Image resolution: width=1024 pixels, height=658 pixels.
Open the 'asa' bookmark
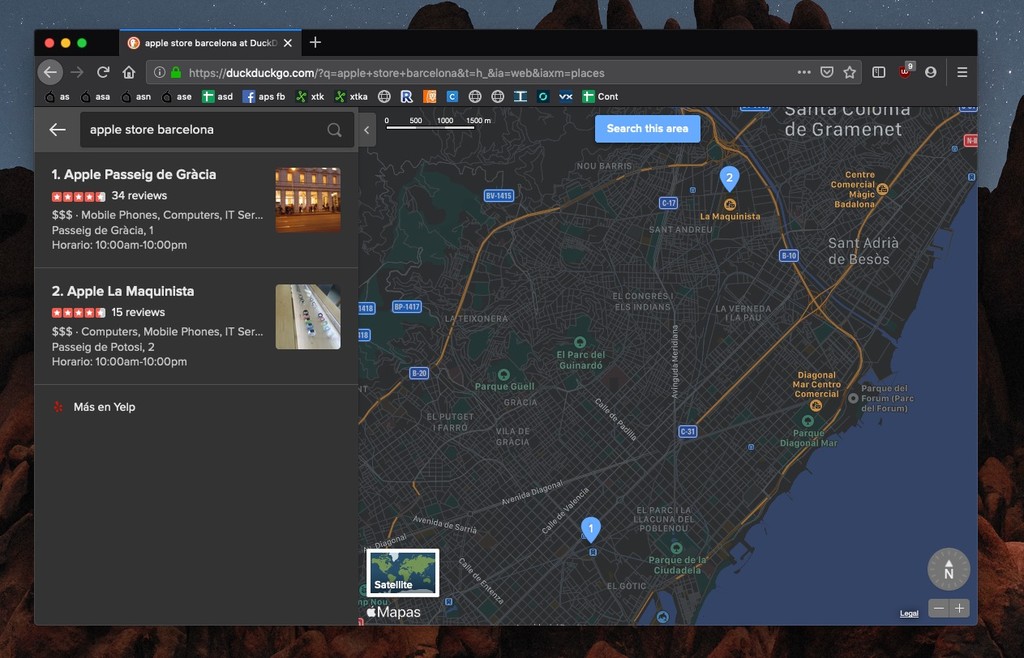[x=95, y=97]
